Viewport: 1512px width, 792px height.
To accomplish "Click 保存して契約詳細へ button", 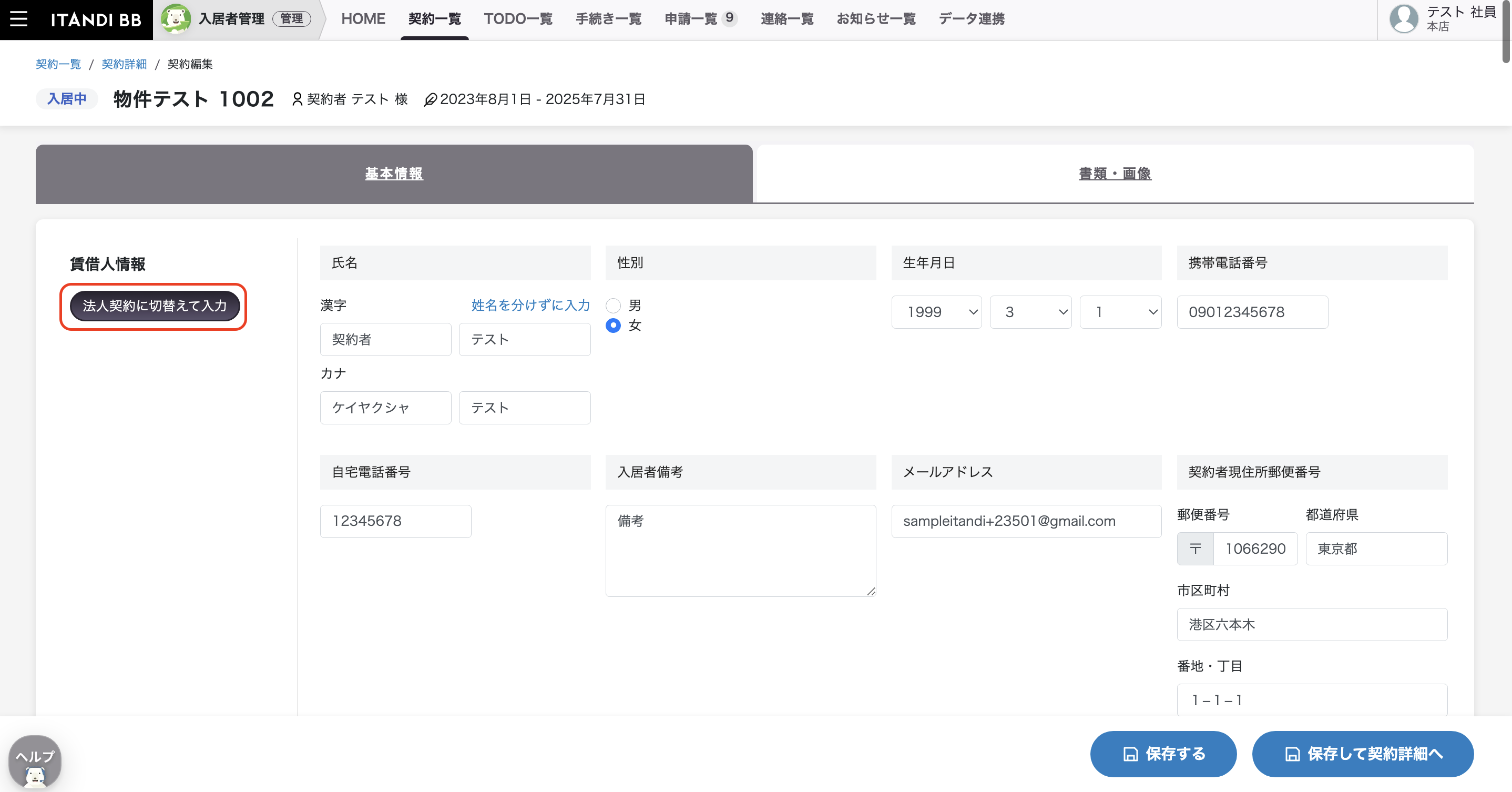I will click(1363, 754).
